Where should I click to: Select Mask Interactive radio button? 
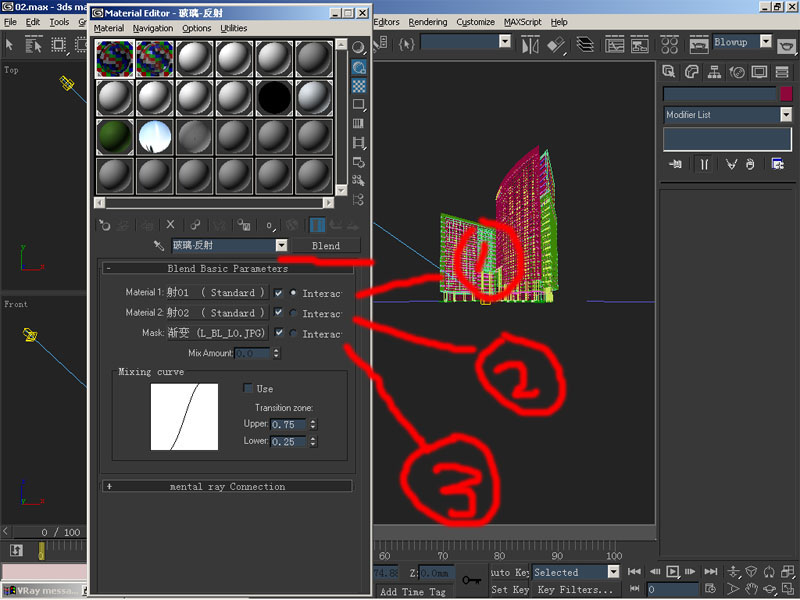click(293, 333)
